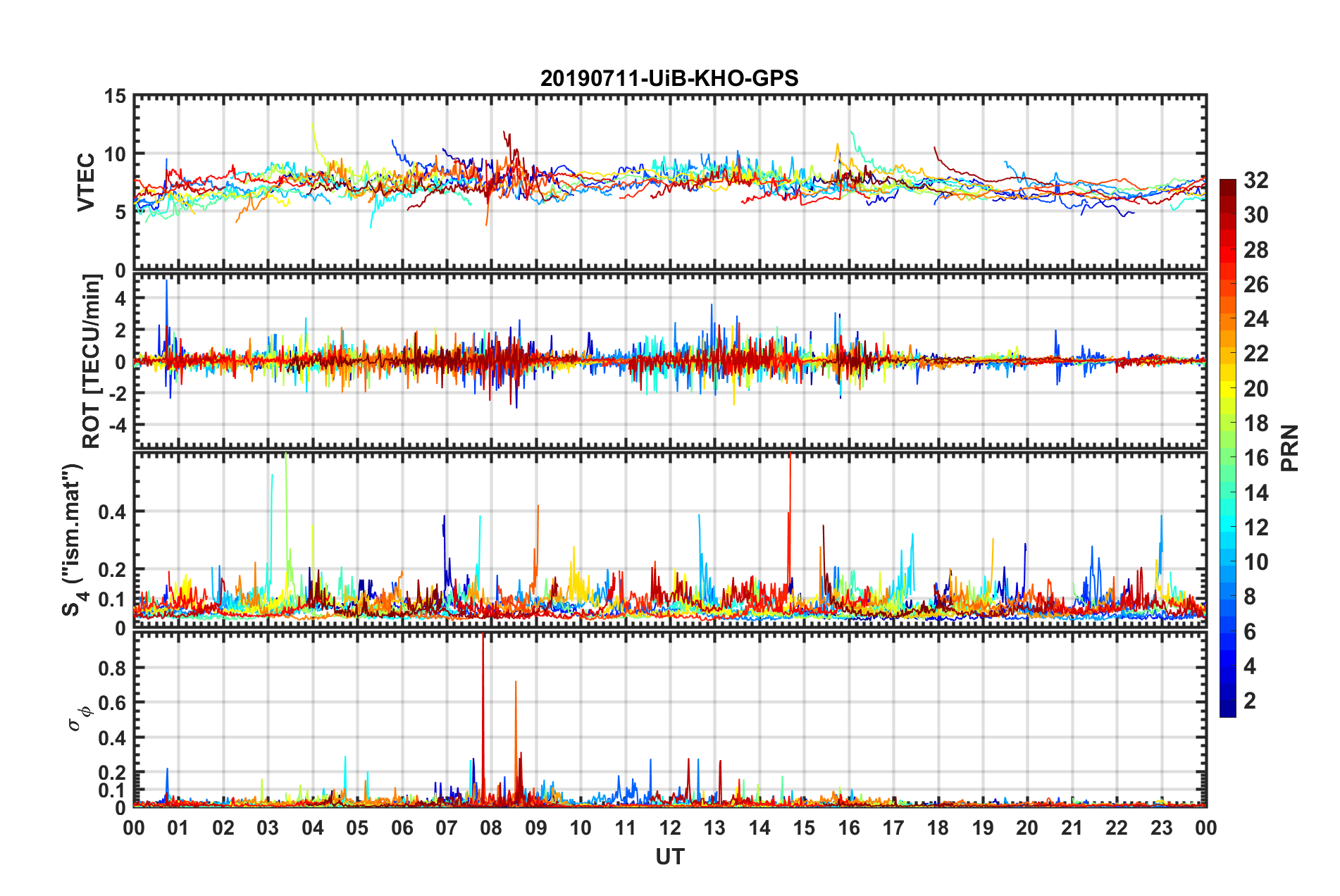
Task: Click colorbar tick label 10
Action: (1255, 562)
